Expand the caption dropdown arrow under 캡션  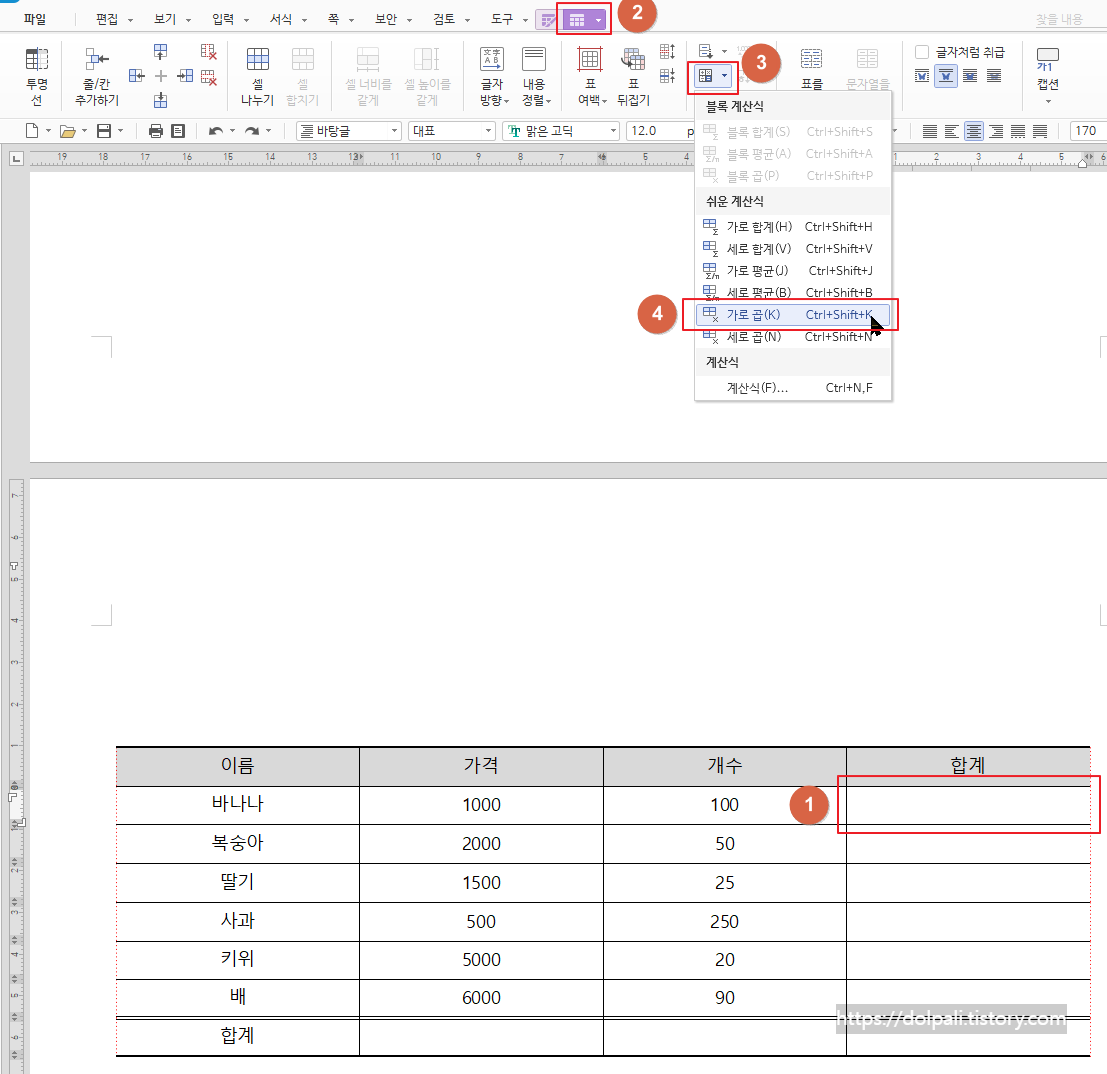[x=1048, y=102]
